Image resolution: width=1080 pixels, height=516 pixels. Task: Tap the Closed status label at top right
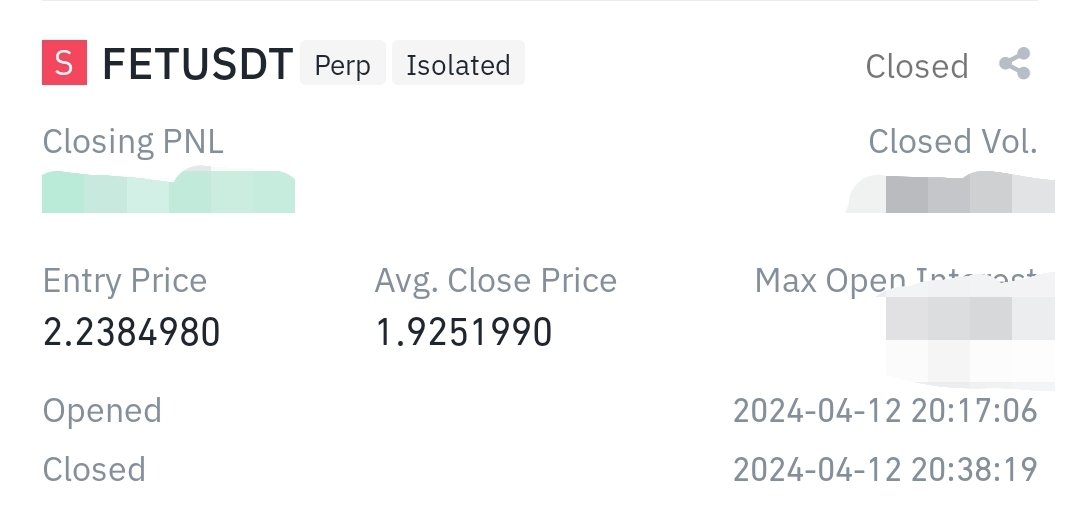click(917, 66)
